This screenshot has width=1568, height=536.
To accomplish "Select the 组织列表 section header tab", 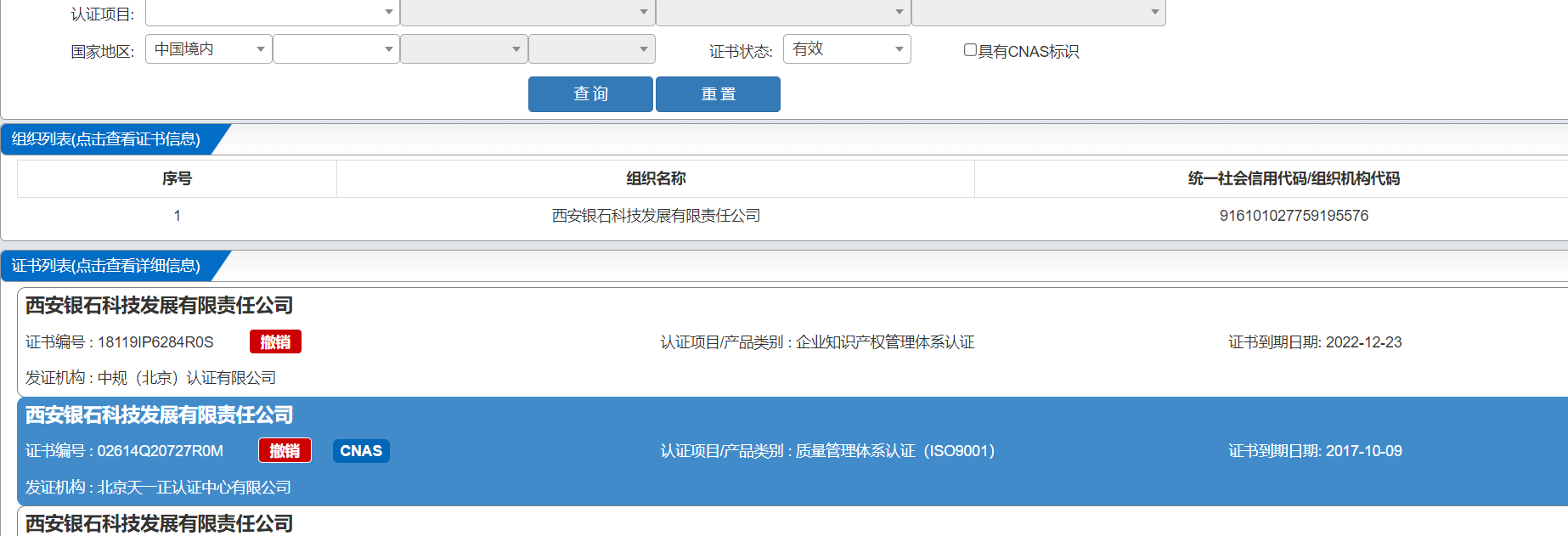I will [107, 139].
